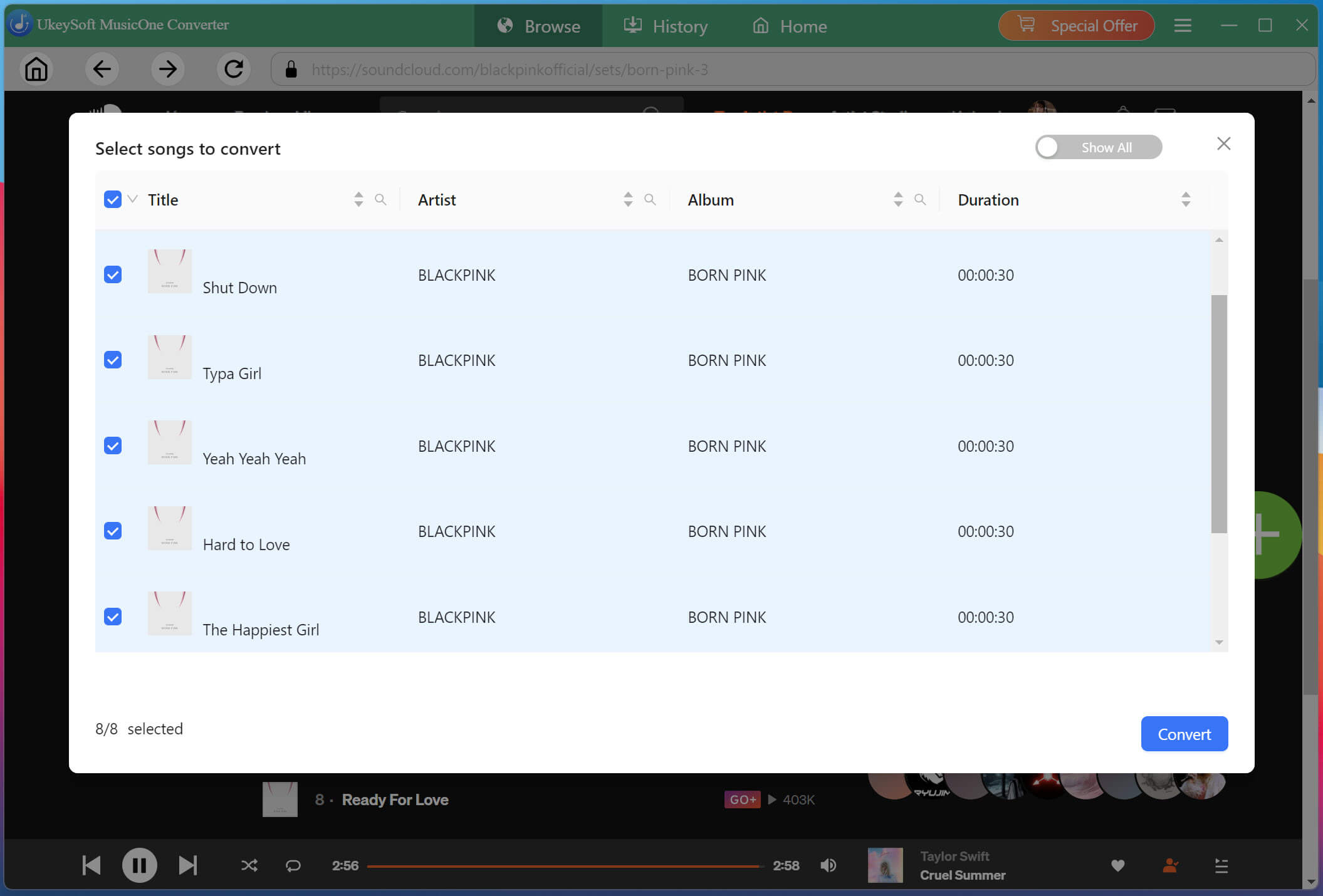Click the '8/8 selected' status text
This screenshot has width=1323, height=896.
point(139,729)
